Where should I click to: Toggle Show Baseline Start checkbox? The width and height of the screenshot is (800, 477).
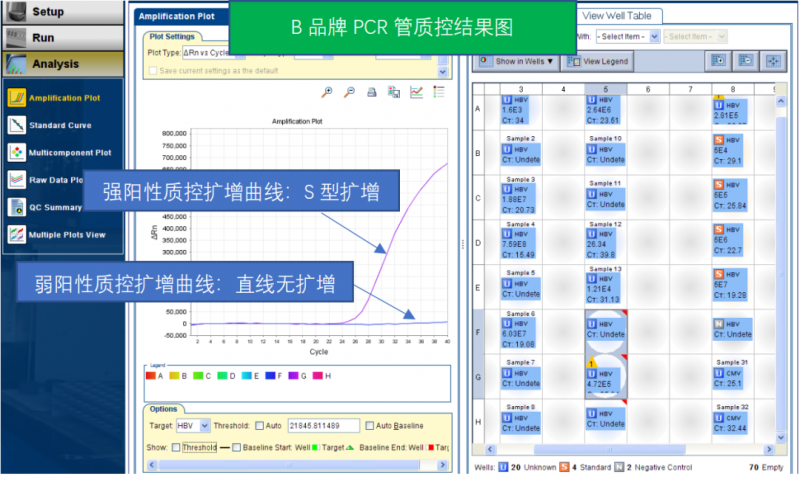click(x=236, y=447)
